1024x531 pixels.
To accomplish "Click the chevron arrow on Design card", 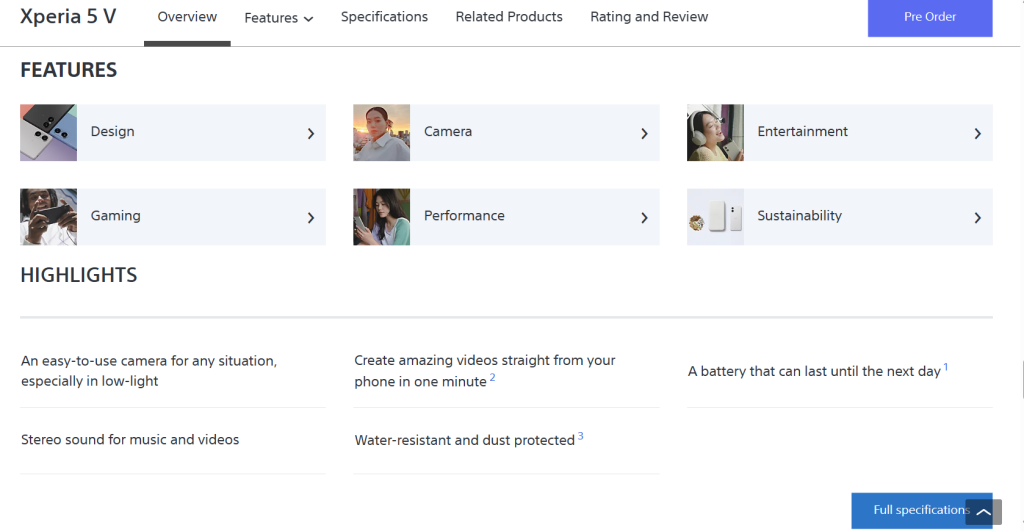I will [311, 133].
